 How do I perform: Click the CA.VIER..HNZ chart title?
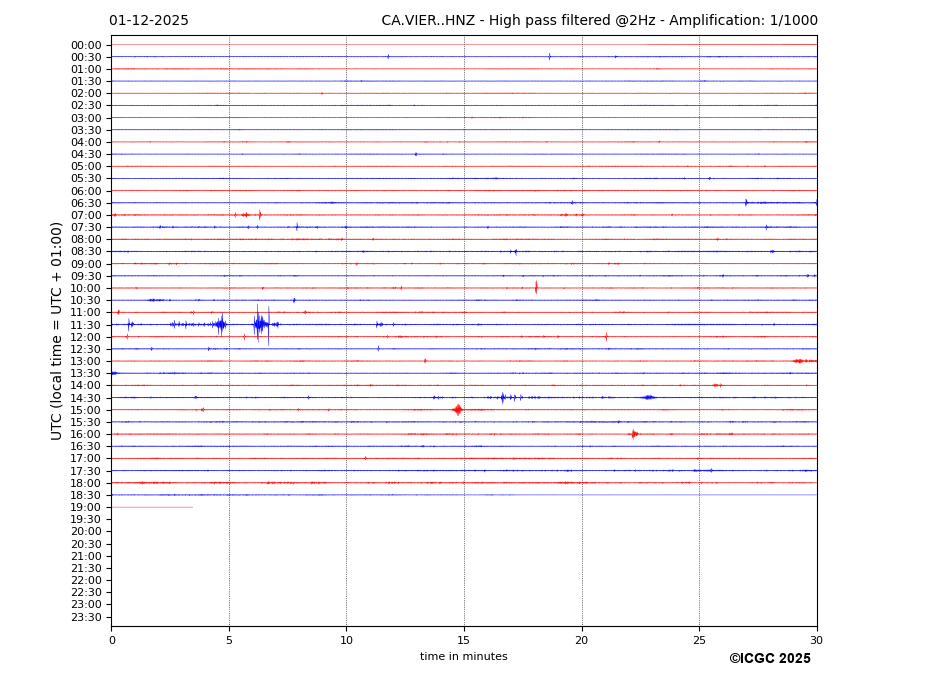coord(599,21)
